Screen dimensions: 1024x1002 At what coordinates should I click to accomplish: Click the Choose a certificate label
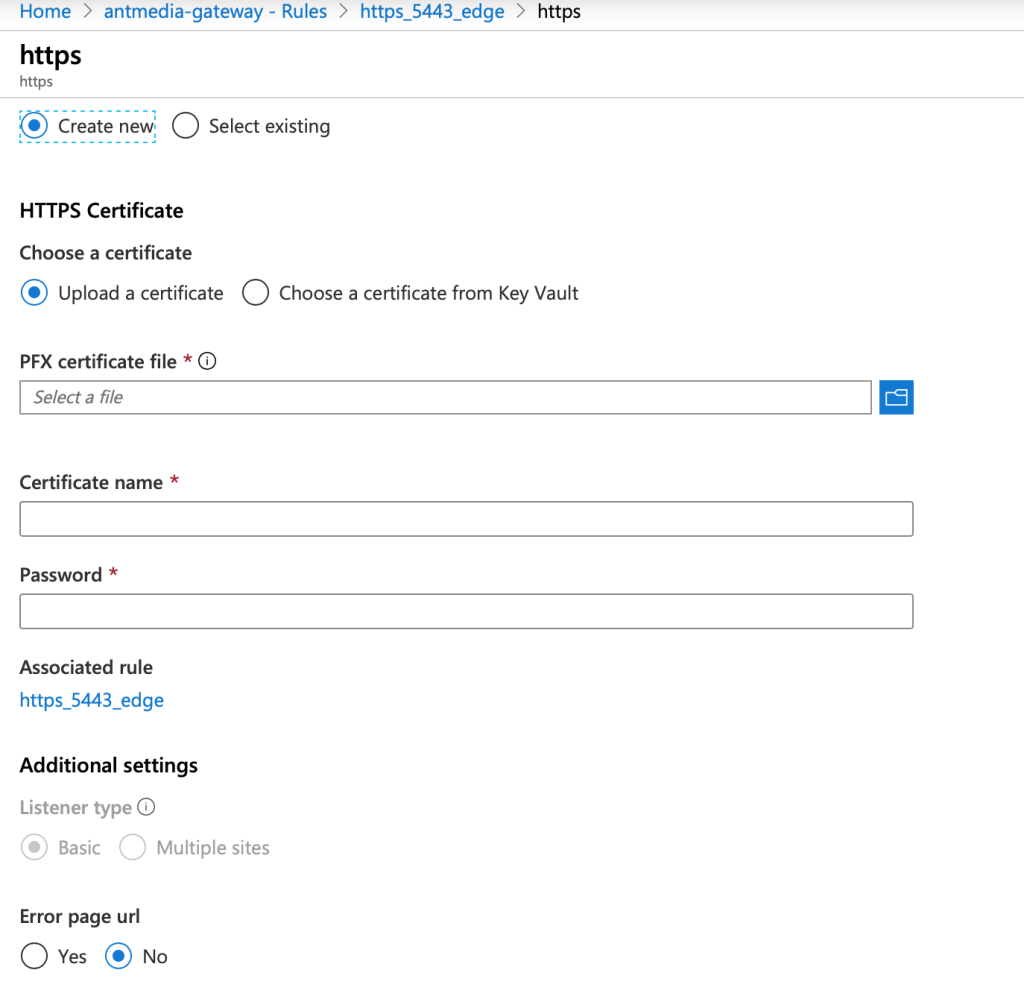click(x=106, y=253)
